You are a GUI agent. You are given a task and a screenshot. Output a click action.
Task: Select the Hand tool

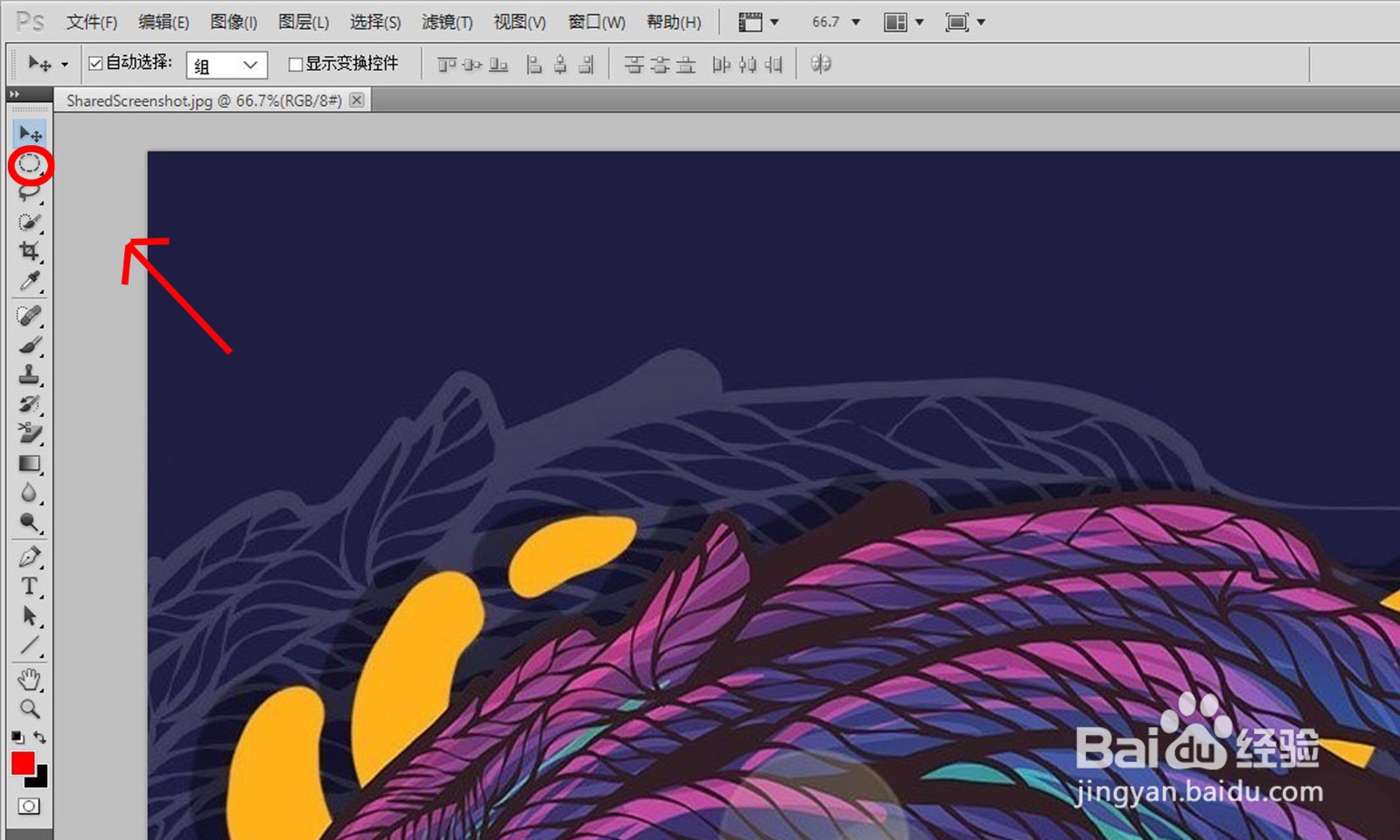pyautogui.click(x=30, y=679)
